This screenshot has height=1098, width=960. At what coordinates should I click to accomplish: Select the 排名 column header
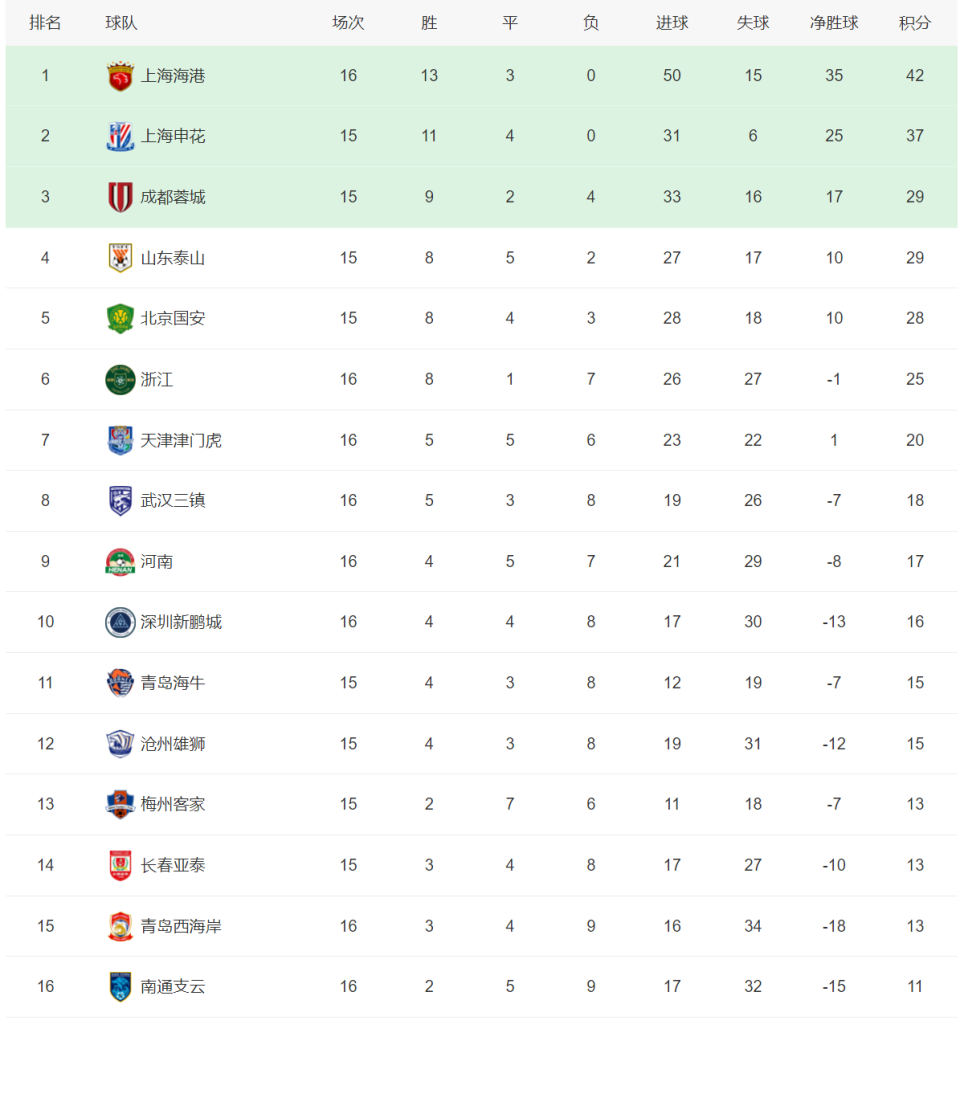45,23
